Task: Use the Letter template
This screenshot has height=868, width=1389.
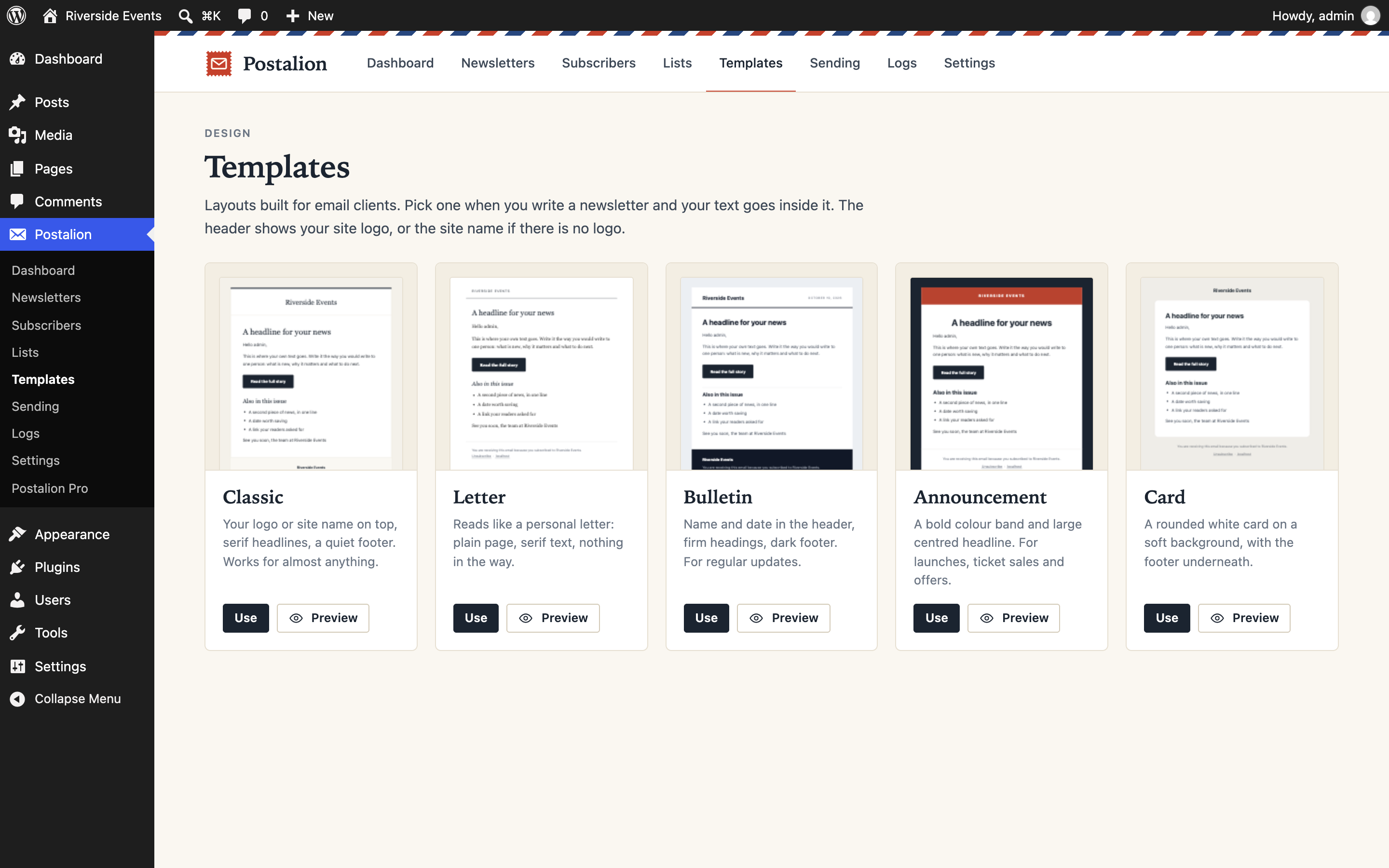Action: point(476,618)
